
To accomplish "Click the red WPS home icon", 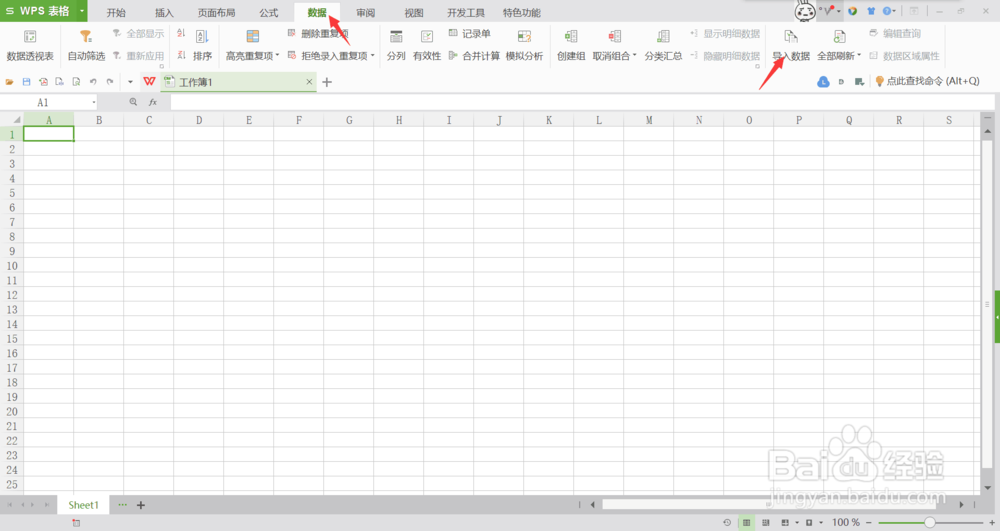I will point(149,82).
